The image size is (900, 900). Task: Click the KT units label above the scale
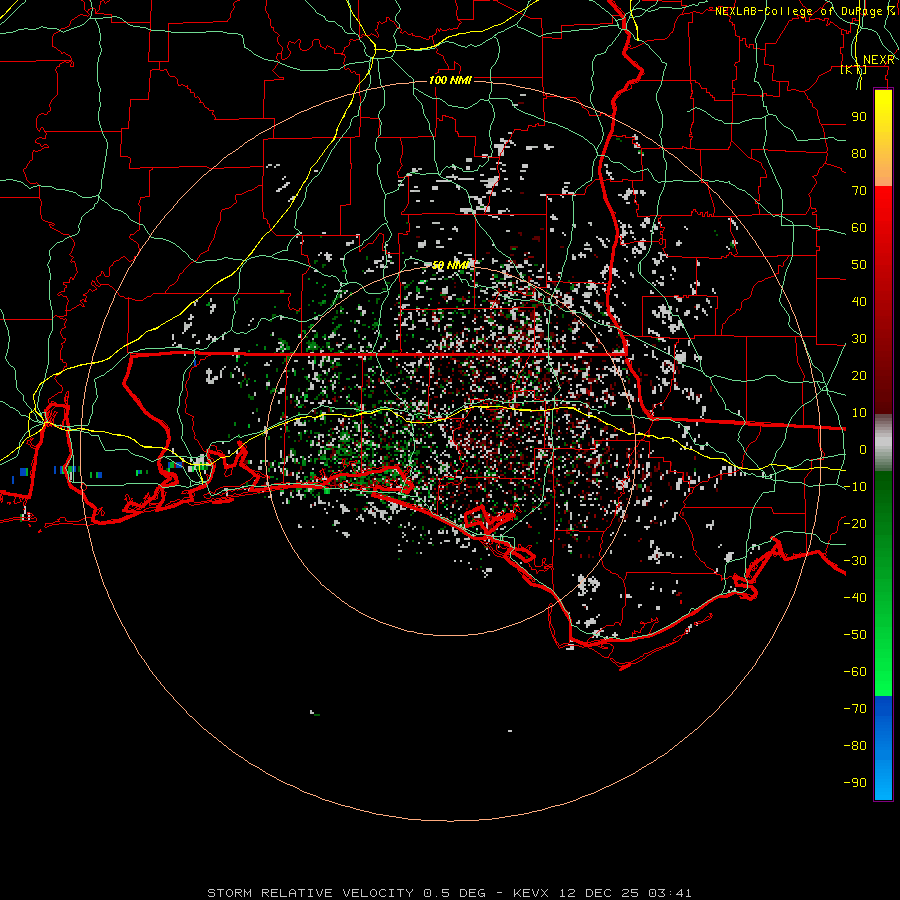tap(854, 69)
